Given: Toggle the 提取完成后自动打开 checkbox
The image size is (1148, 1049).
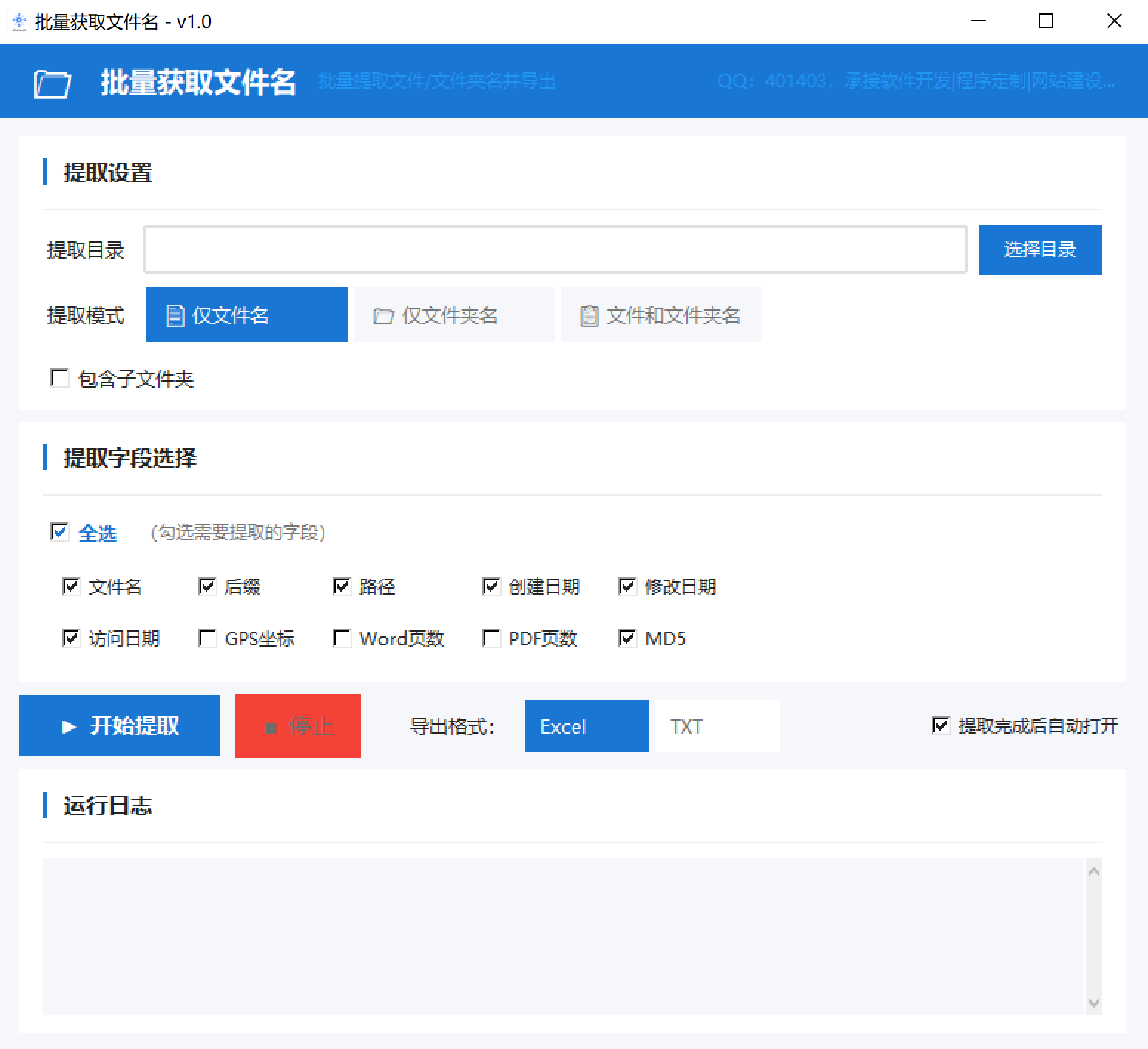Looking at the screenshot, I should pos(941,726).
